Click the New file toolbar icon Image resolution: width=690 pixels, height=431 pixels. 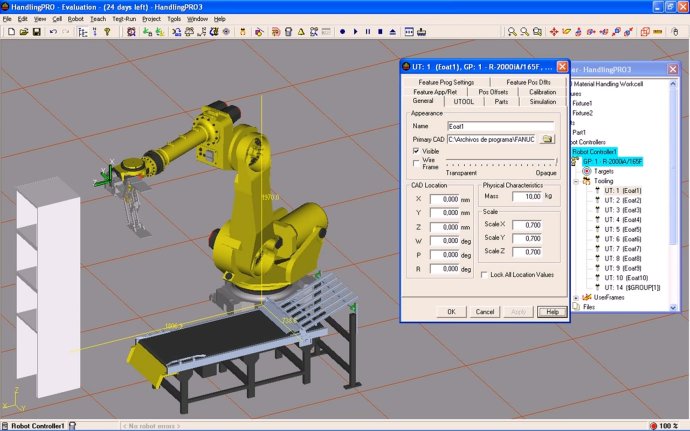point(9,32)
